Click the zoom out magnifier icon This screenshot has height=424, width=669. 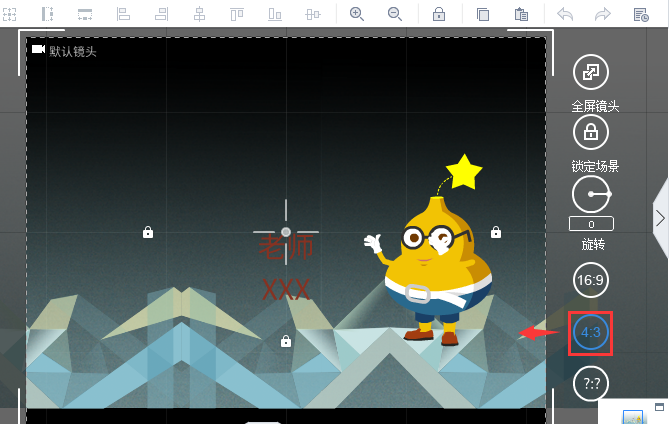click(x=395, y=14)
